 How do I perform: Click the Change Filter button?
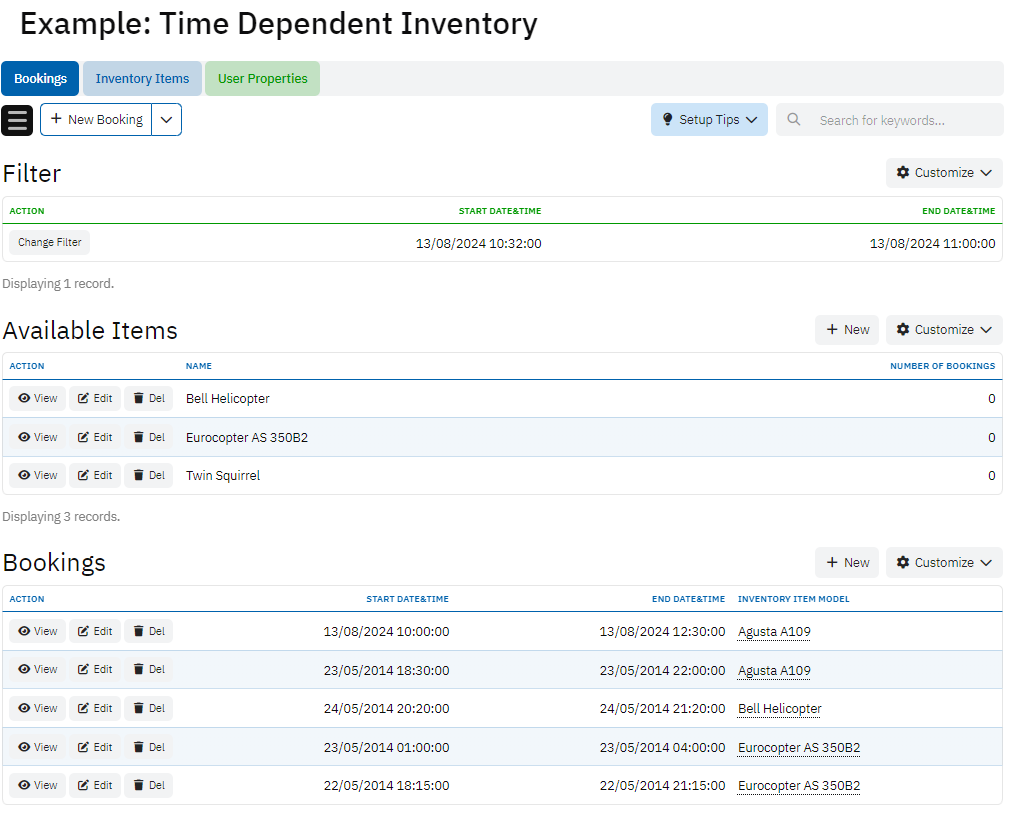click(x=50, y=243)
